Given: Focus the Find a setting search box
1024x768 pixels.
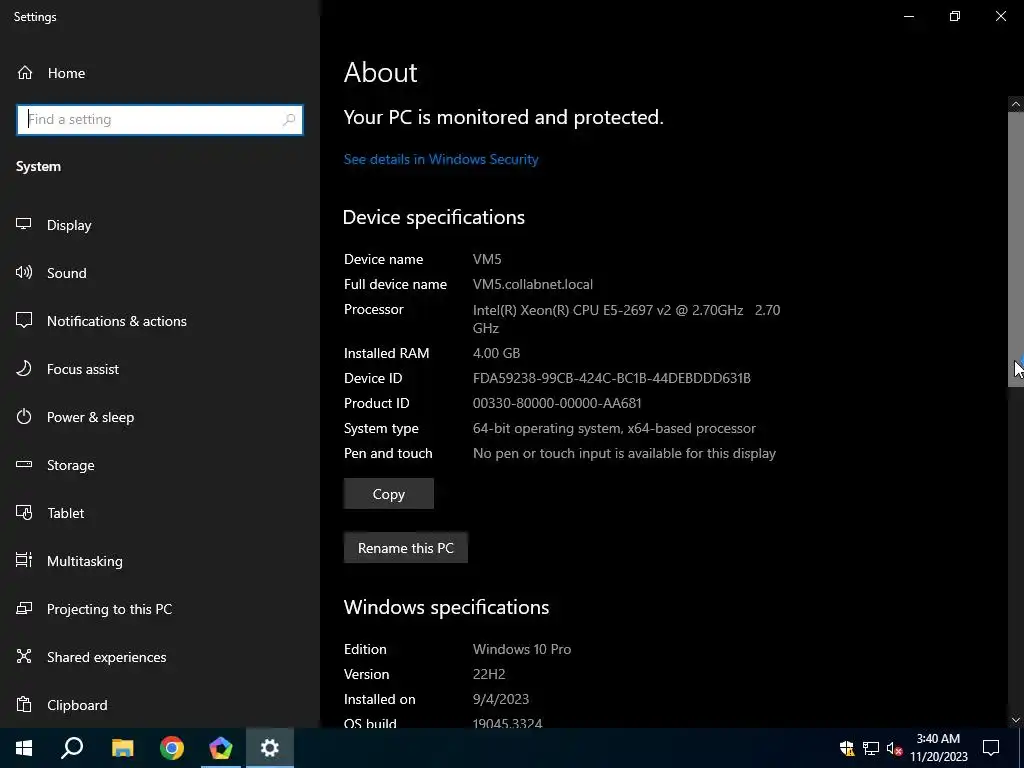Looking at the screenshot, I should [160, 120].
